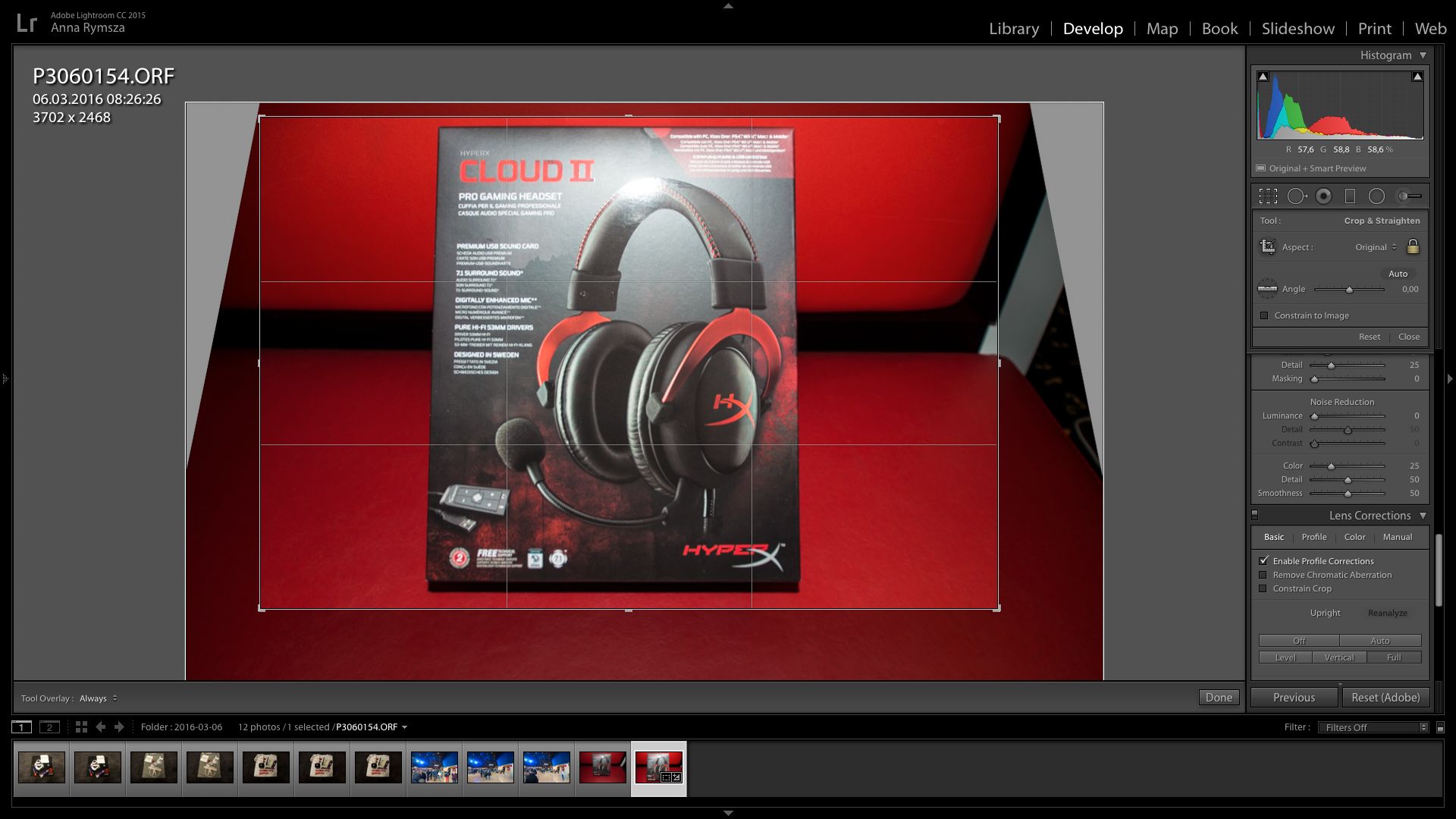Enable Remove Chromatic Aberration
Image resolution: width=1456 pixels, height=819 pixels.
coord(1263,575)
